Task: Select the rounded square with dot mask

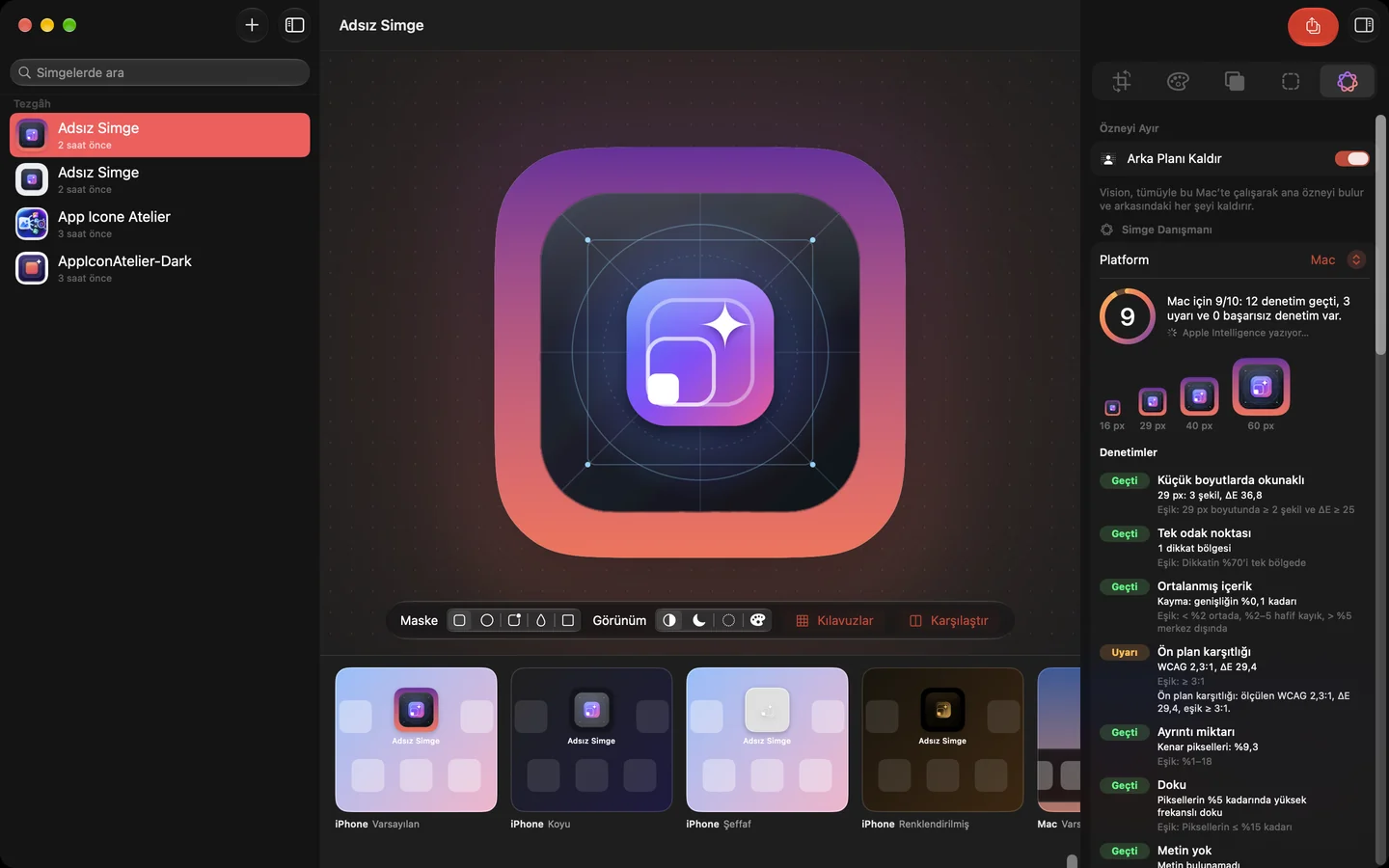Action: (x=514, y=620)
